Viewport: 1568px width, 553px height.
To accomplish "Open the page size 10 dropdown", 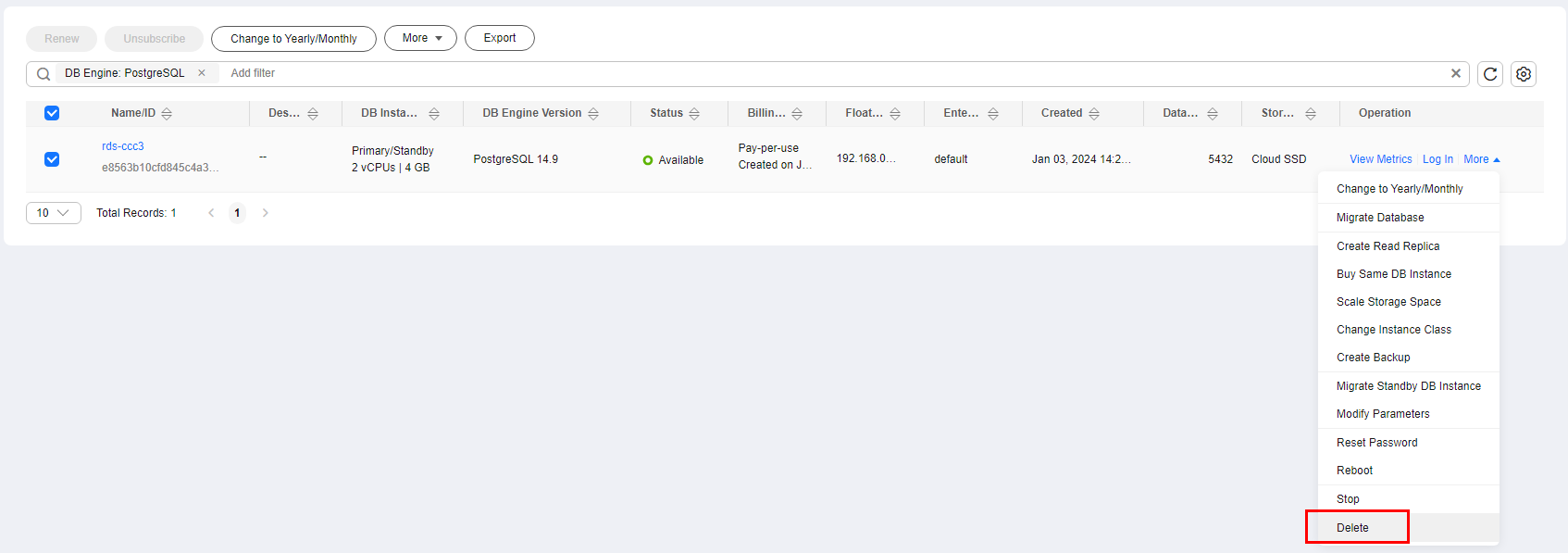I will tap(54, 213).
